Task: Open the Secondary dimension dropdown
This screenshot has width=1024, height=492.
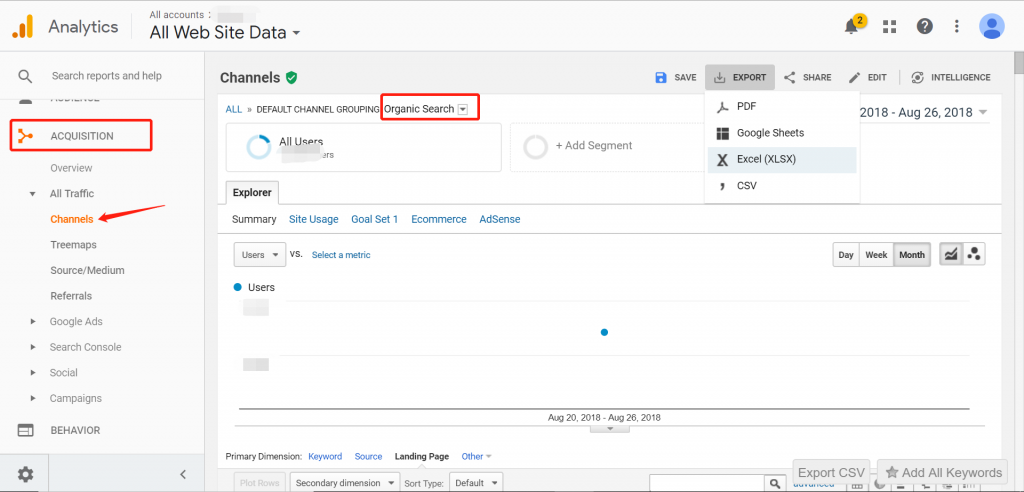Action: [345, 482]
